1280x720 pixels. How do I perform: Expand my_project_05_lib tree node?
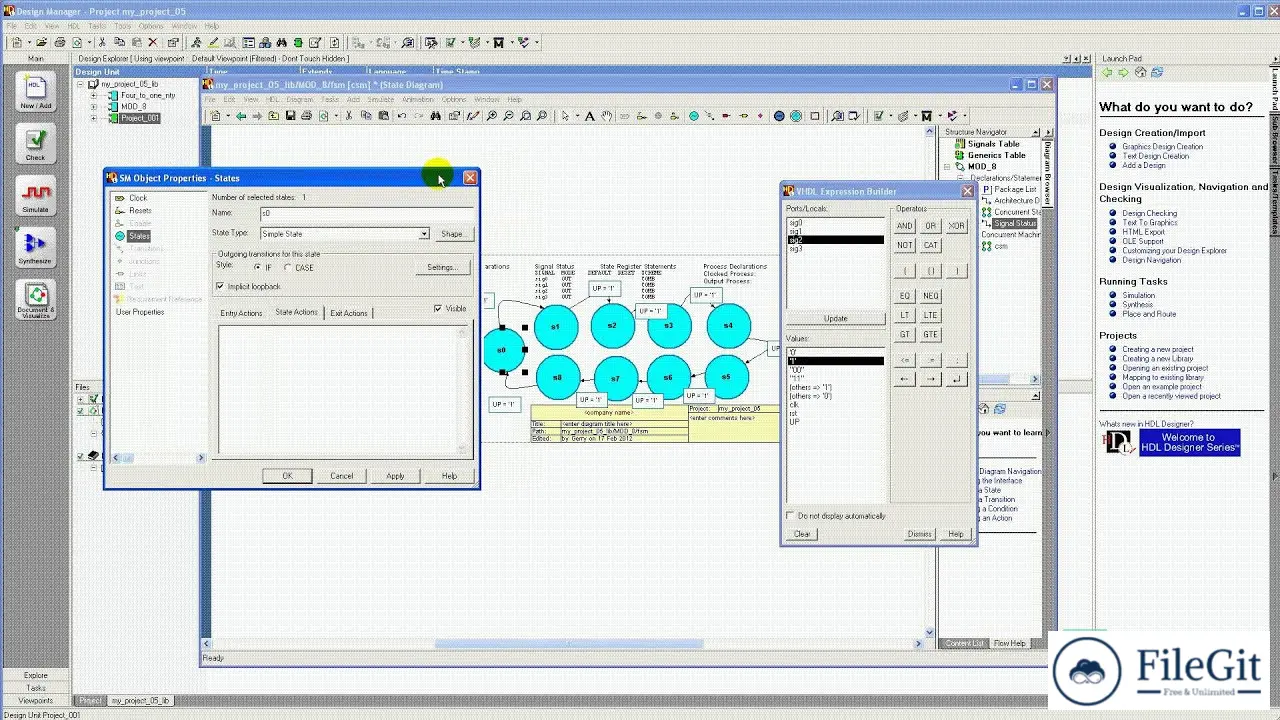tap(81, 85)
